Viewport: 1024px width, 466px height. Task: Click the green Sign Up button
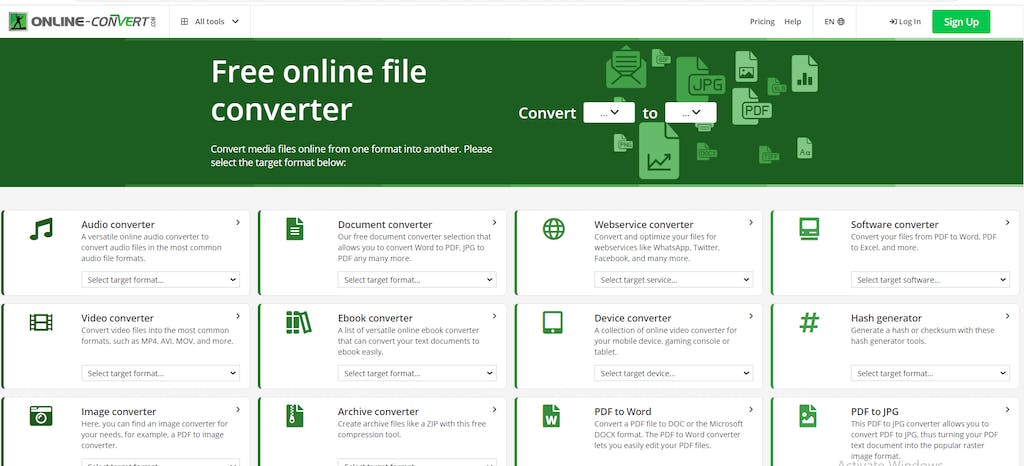[961, 22]
